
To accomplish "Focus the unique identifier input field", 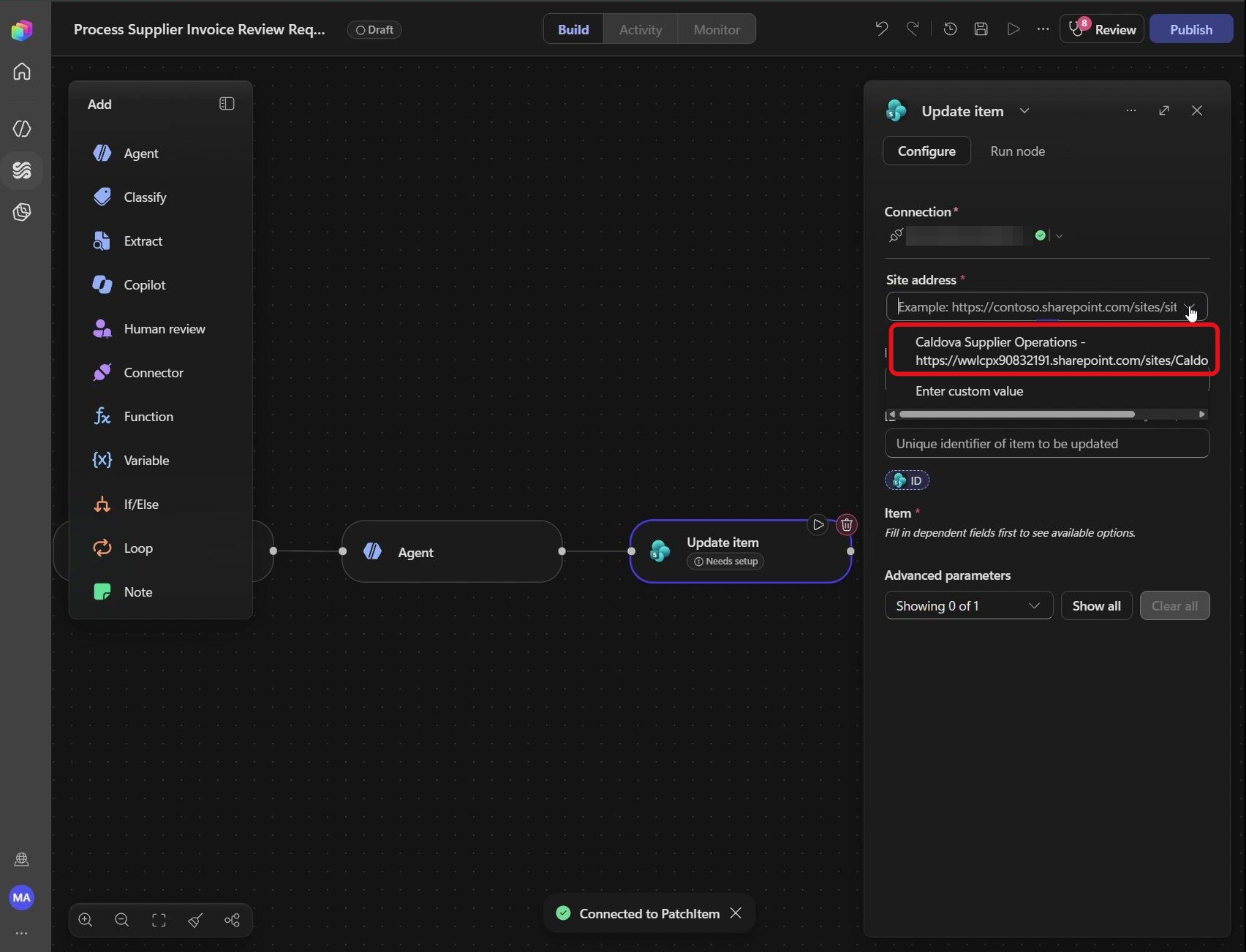I will point(1047,443).
